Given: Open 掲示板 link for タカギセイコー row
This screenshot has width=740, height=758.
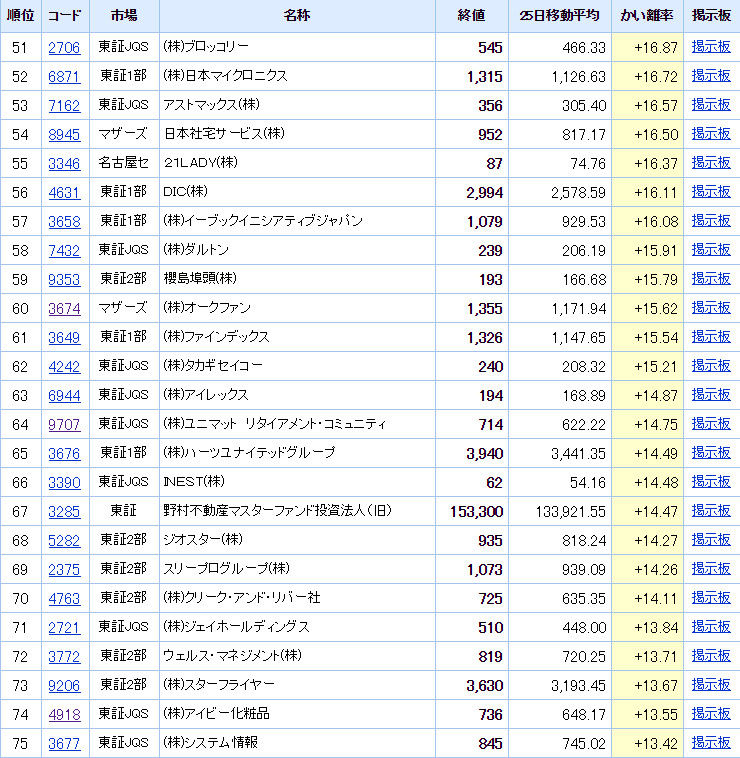Looking at the screenshot, I should (711, 366).
